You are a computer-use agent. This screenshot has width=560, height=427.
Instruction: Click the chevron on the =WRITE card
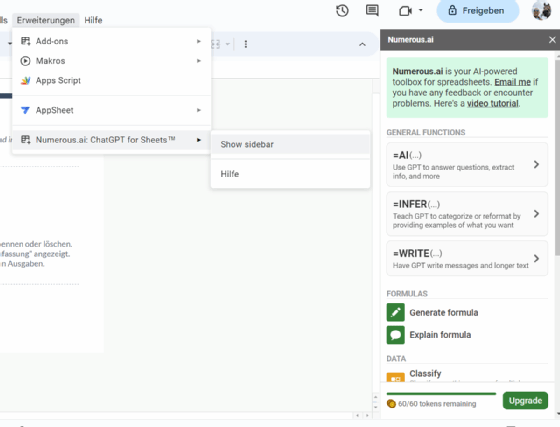536,258
